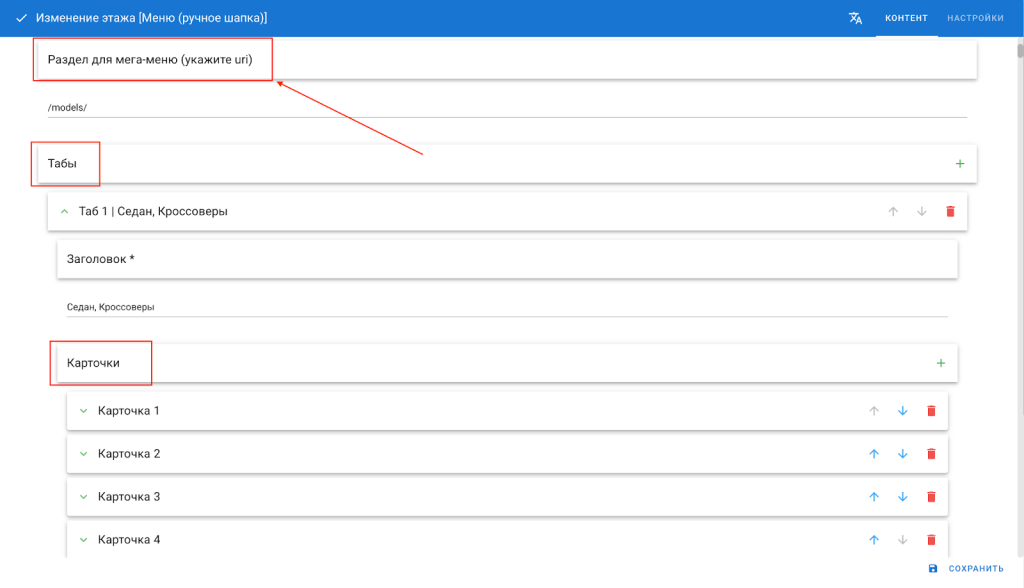Collapse the Таб 1 section chevron

(65, 211)
